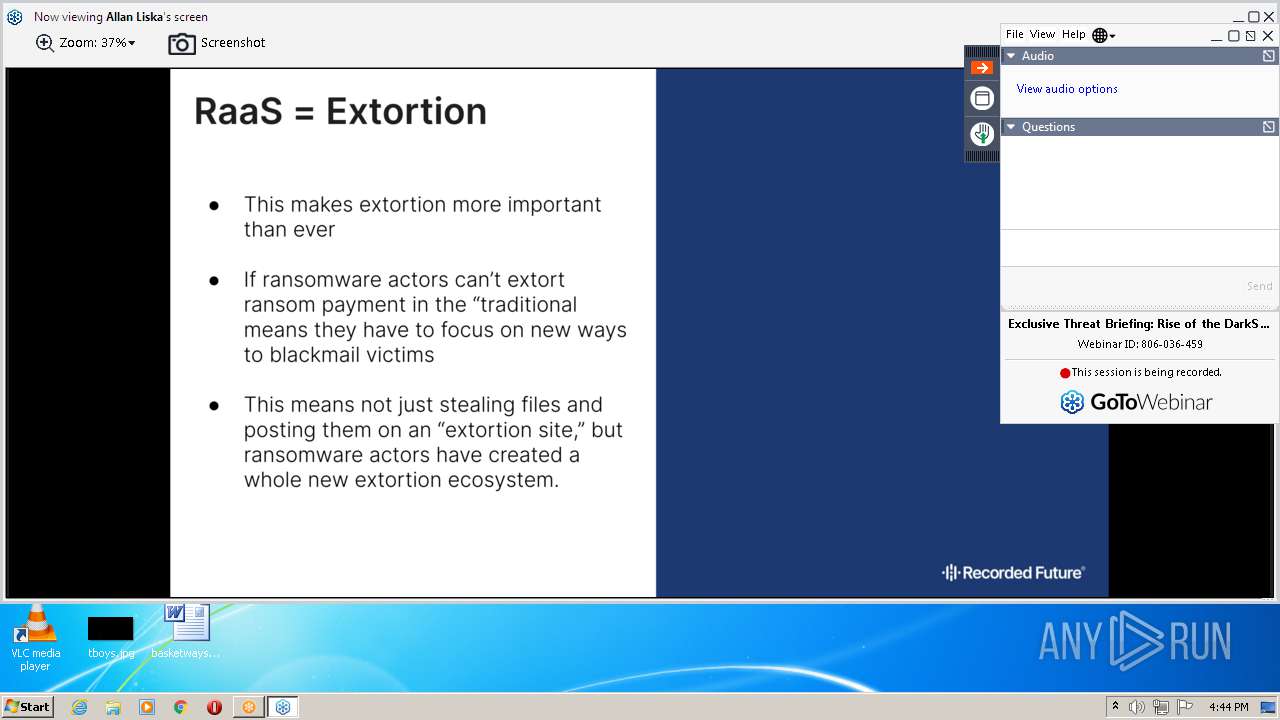This screenshot has height=720, width=1280.
Task: Launch Opera browser from taskbar
Action: (x=214, y=707)
